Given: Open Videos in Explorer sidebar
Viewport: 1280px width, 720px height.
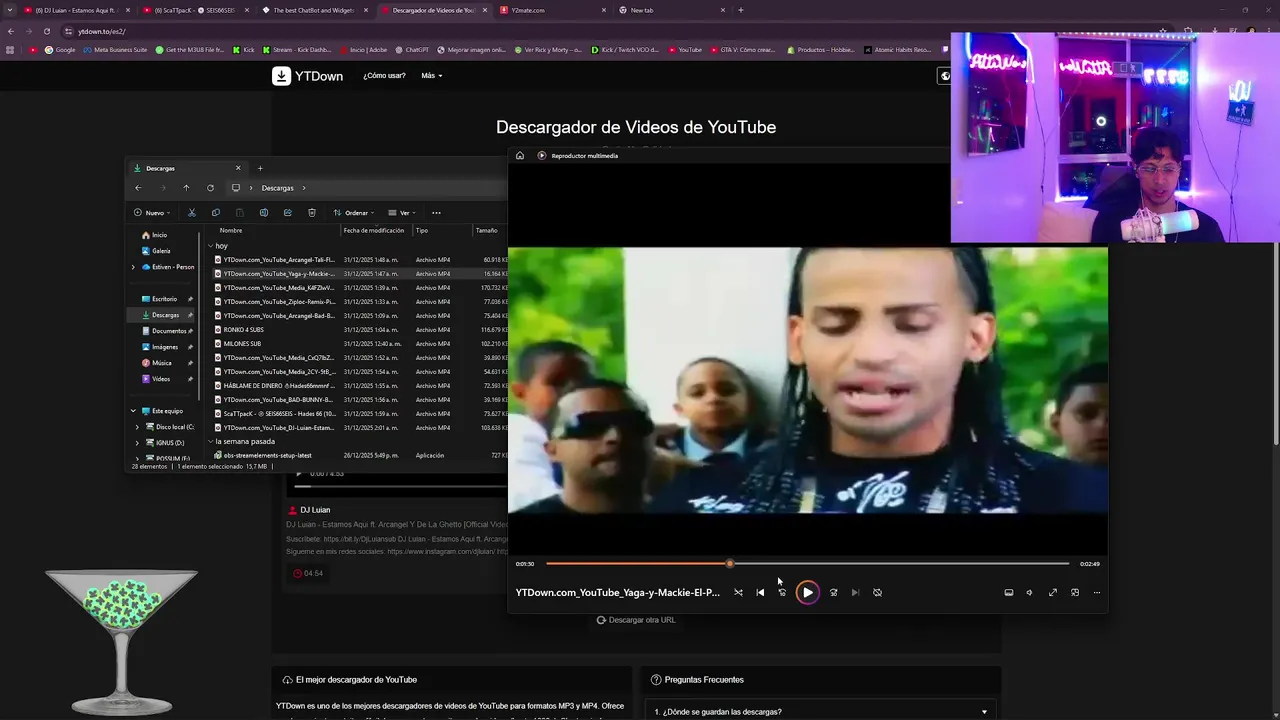Looking at the screenshot, I should pos(160,379).
